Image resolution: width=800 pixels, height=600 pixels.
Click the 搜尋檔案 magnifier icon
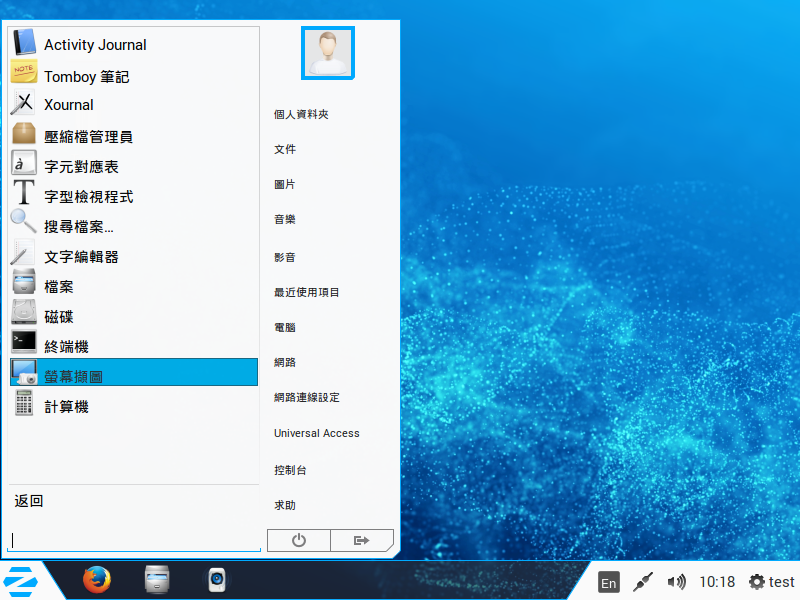click(x=23, y=222)
